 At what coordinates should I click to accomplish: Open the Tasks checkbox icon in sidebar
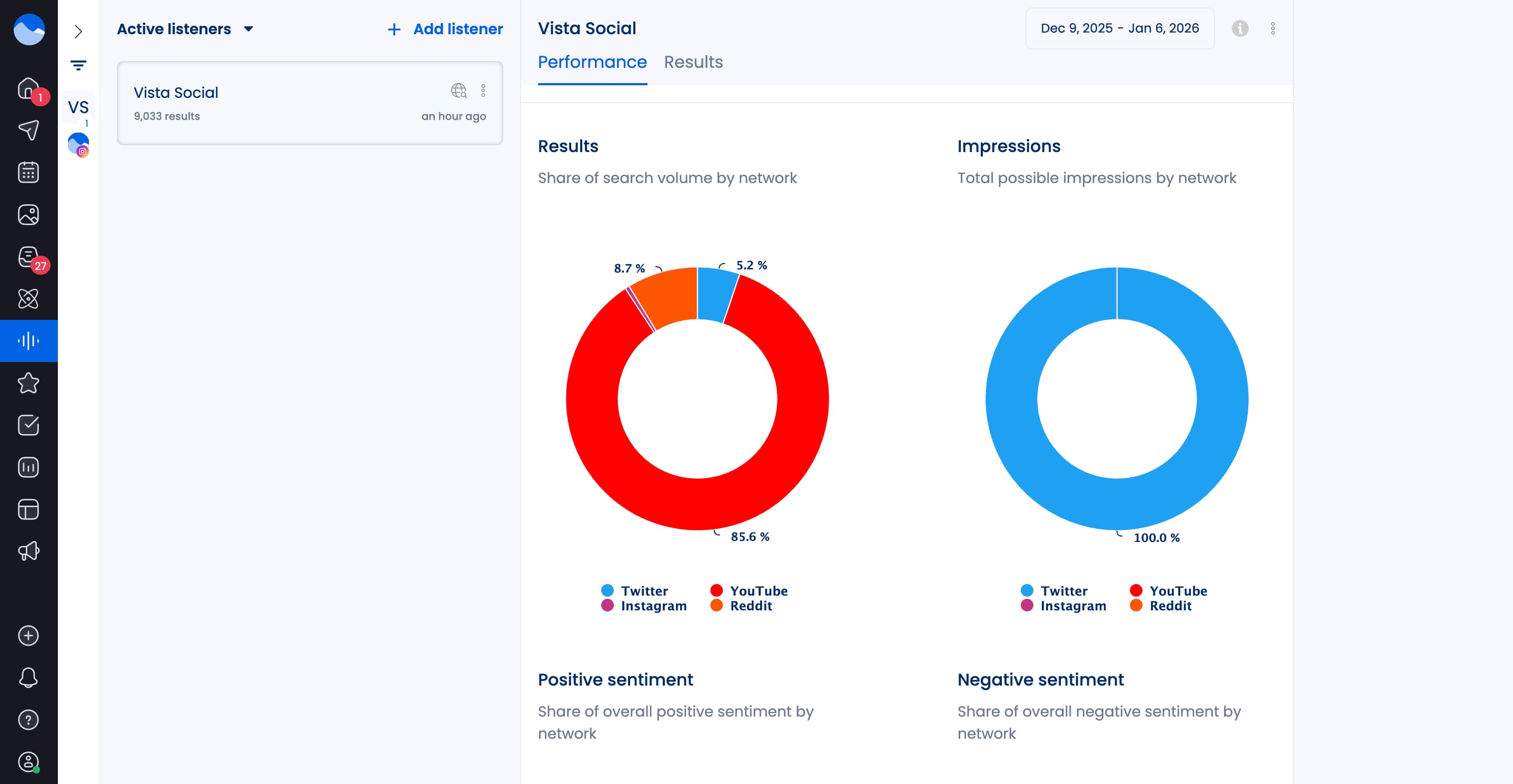pyautogui.click(x=28, y=425)
